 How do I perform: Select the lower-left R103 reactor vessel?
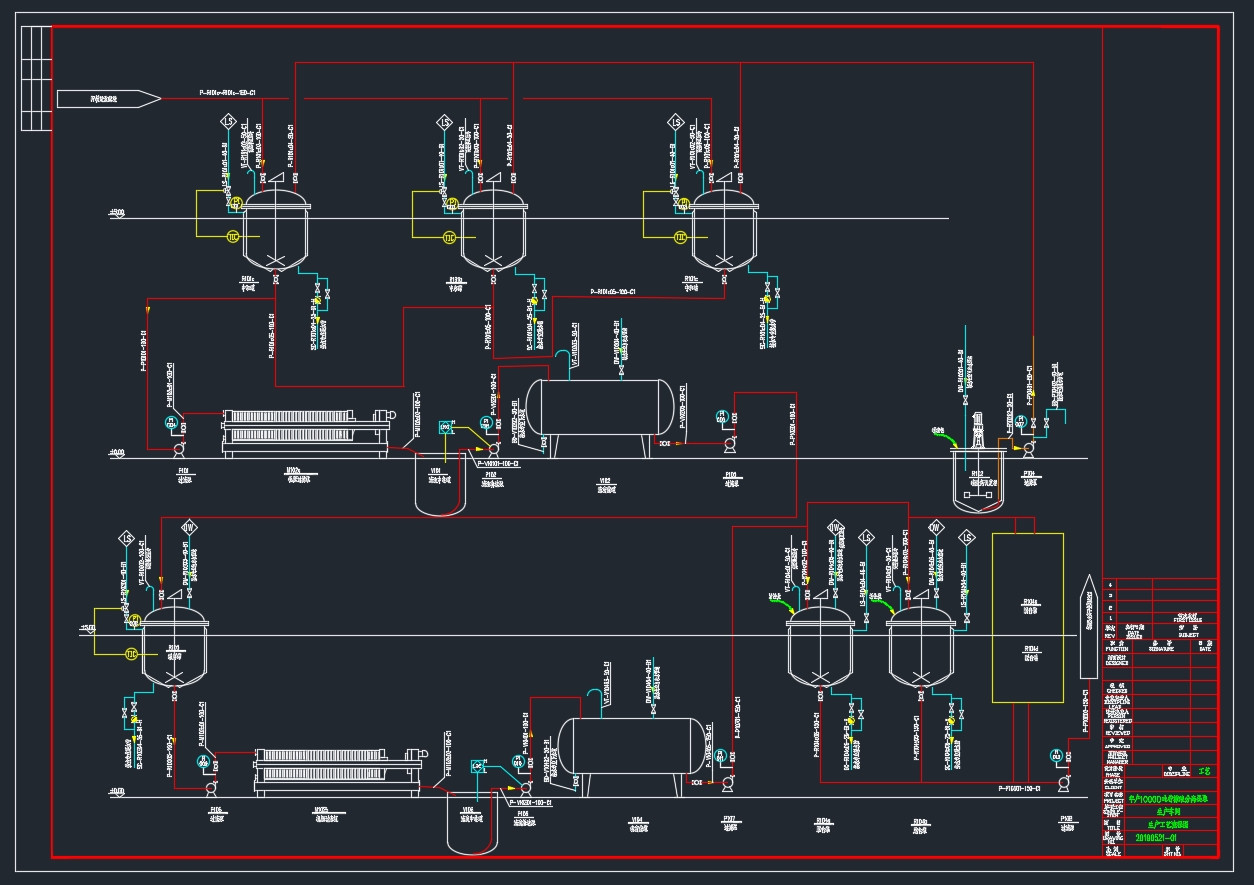pyautogui.click(x=175, y=646)
